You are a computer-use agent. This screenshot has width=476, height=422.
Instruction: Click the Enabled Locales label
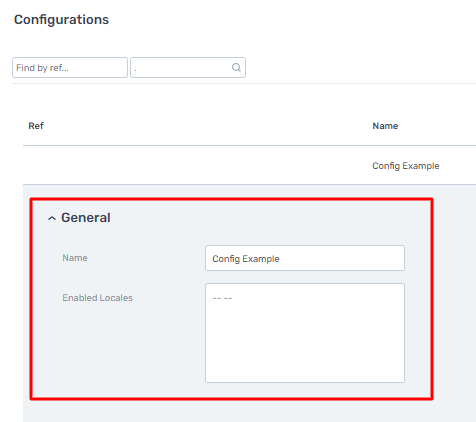[x=97, y=298]
